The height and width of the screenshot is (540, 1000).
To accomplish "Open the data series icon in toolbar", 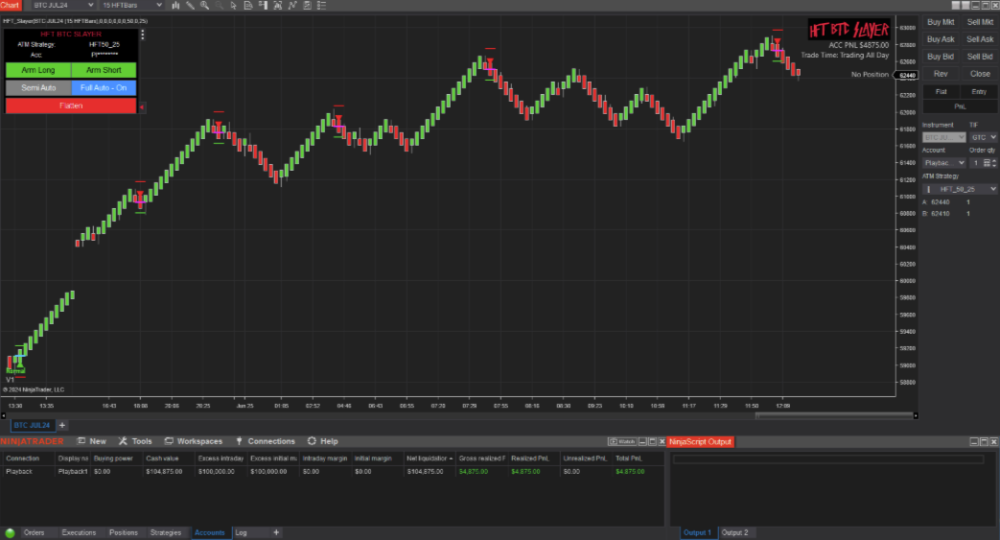I will (277, 5).
